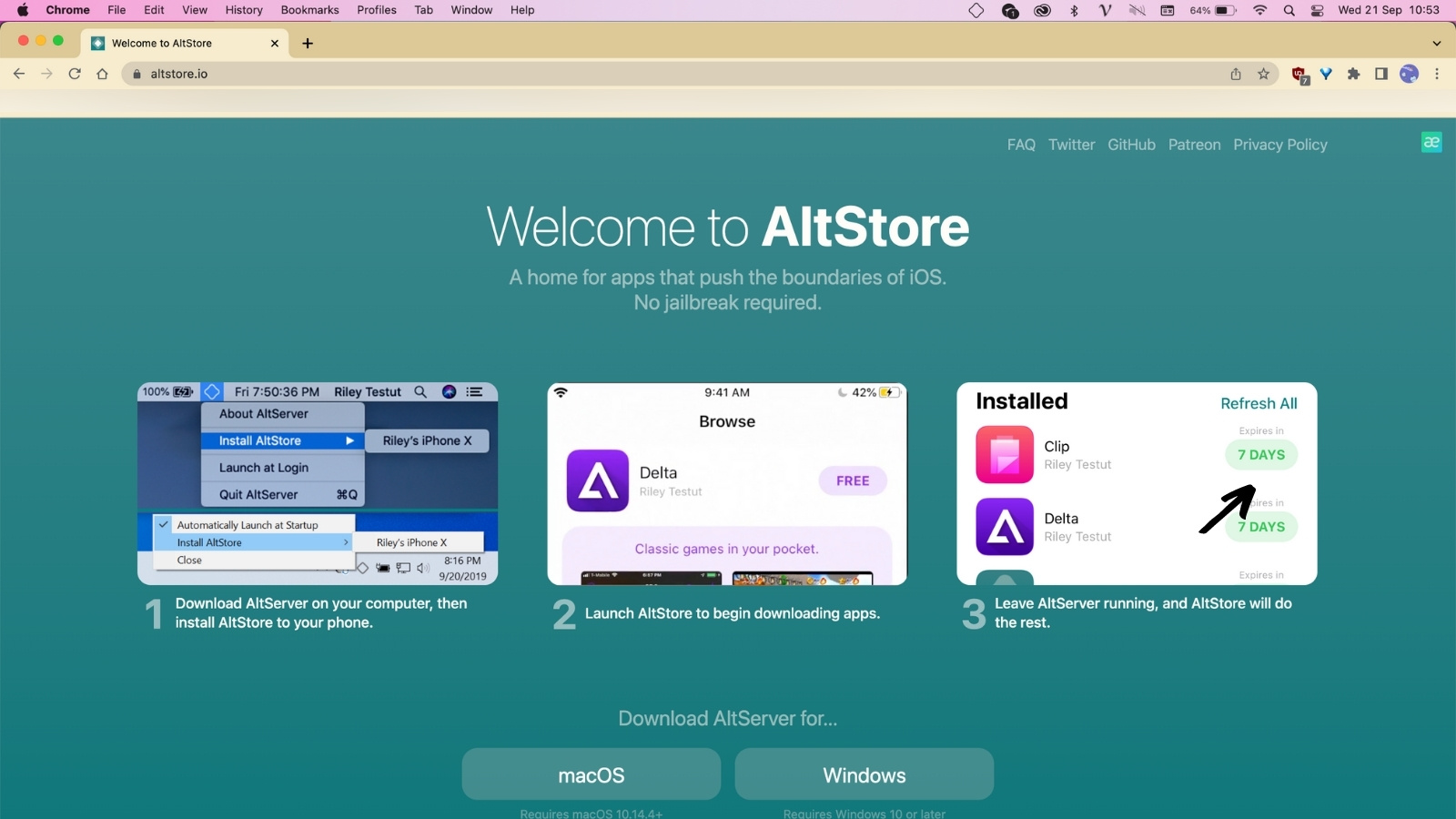Download AltServer for macOS
Image resolution: width=1456 pixels, height=819 pixels.
click(591, 774)
